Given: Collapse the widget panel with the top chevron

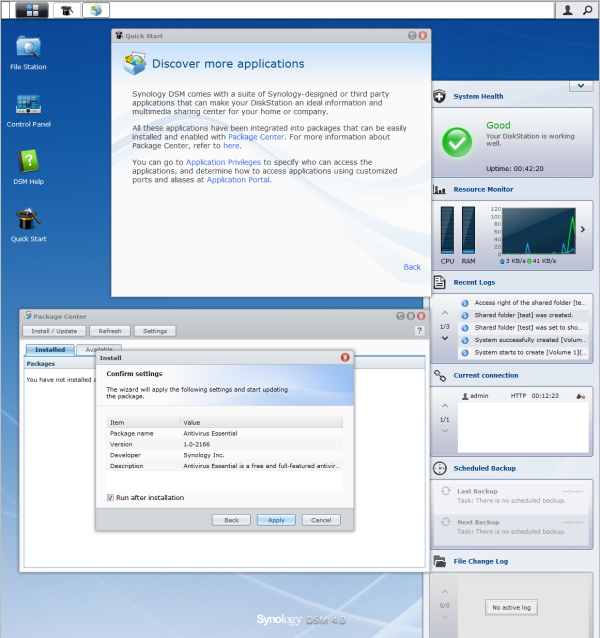Looking at the screenshot, I should click(x=580, y=86).
